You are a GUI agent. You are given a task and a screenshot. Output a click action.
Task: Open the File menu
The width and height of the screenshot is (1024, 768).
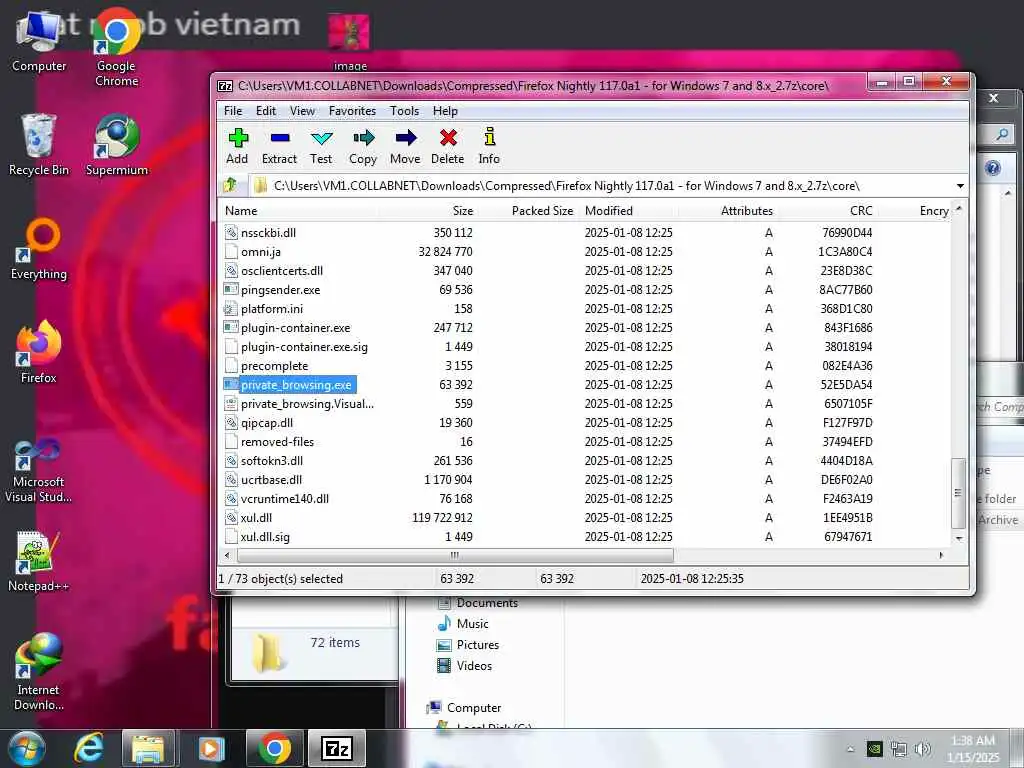click(x=232, y=111)
